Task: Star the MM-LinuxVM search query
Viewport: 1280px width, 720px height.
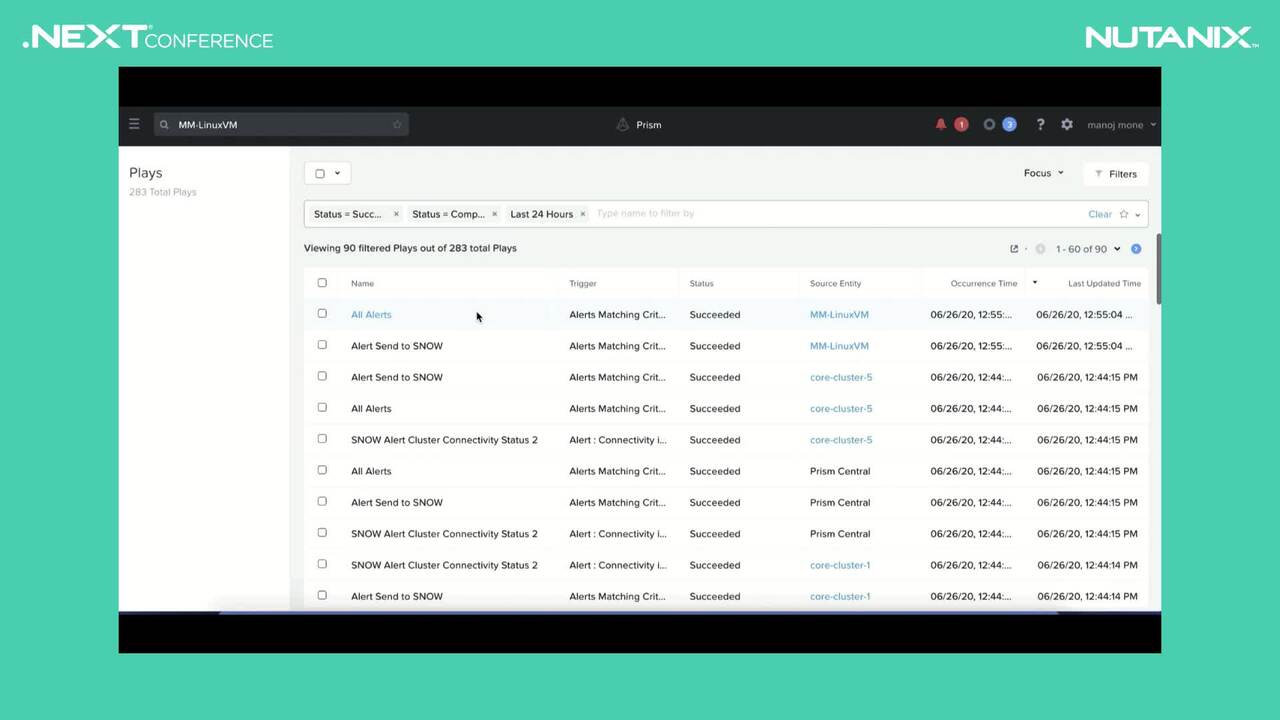Action: coord(397,125)
